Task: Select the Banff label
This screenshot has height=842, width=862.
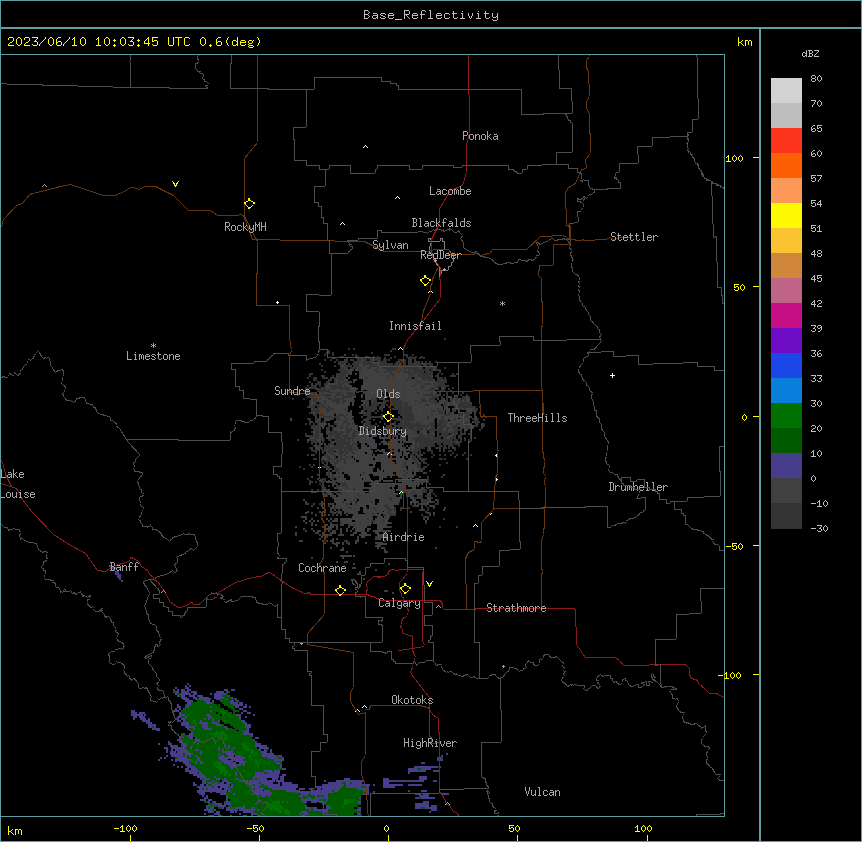Action: 124,567
